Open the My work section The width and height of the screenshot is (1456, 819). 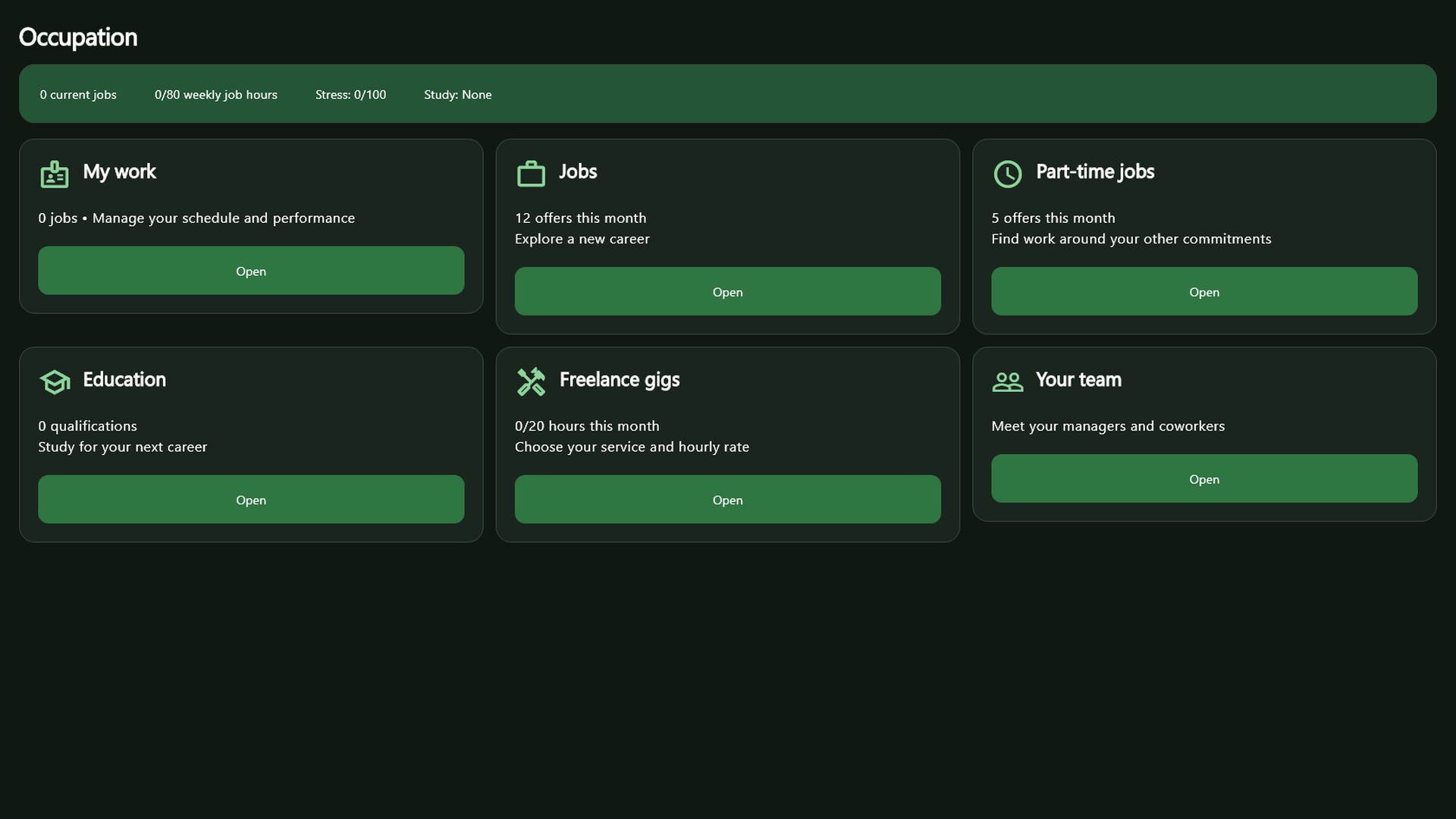click(251, 271)
